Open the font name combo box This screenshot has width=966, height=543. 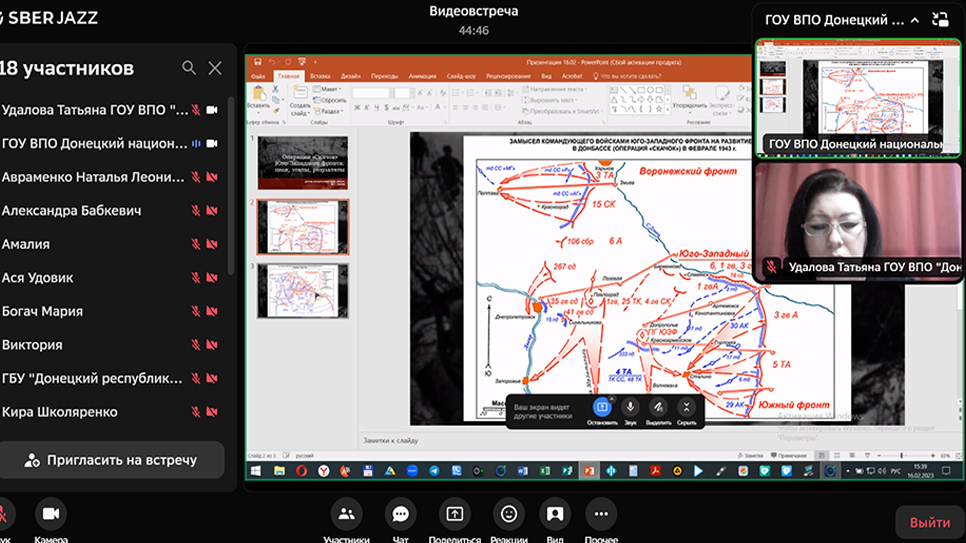coord(373,93)
